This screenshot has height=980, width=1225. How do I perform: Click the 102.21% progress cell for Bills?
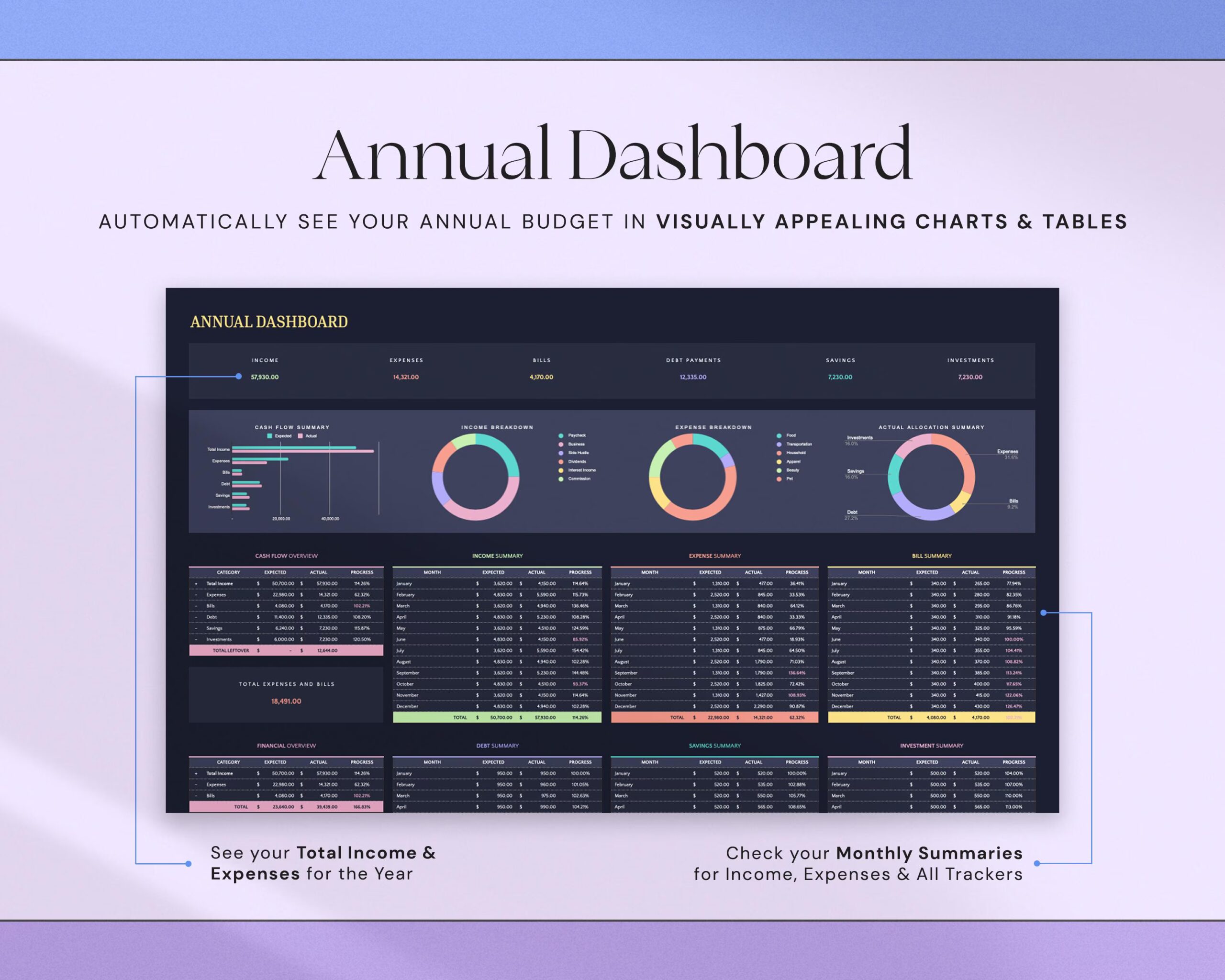[362, 606]
